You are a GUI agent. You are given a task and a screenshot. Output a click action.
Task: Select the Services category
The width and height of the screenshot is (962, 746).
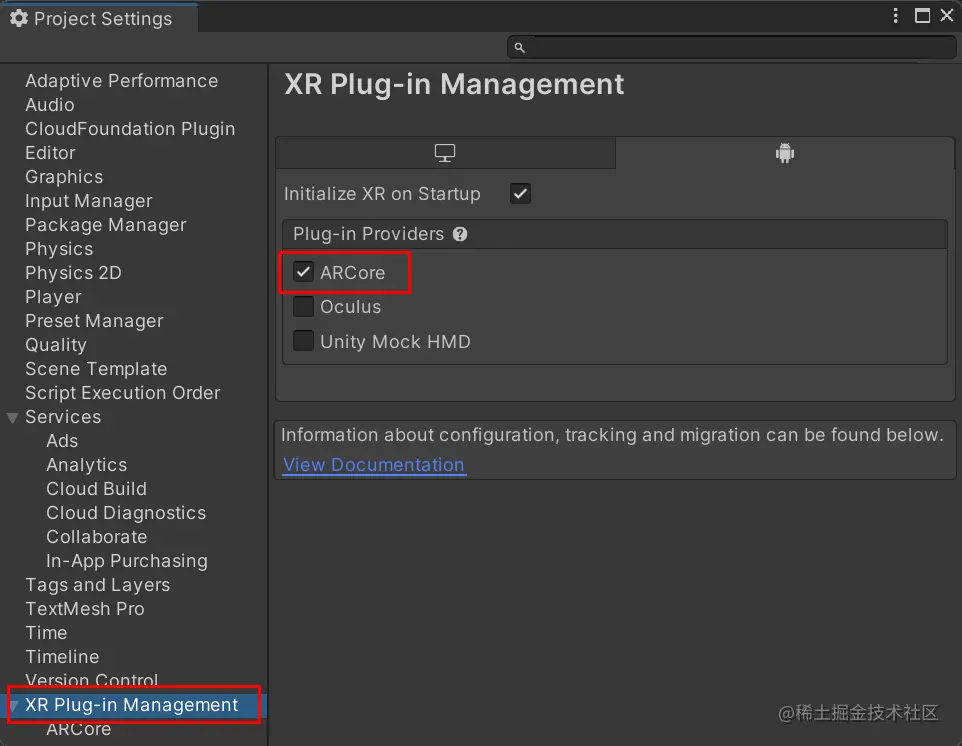point(63,417)
